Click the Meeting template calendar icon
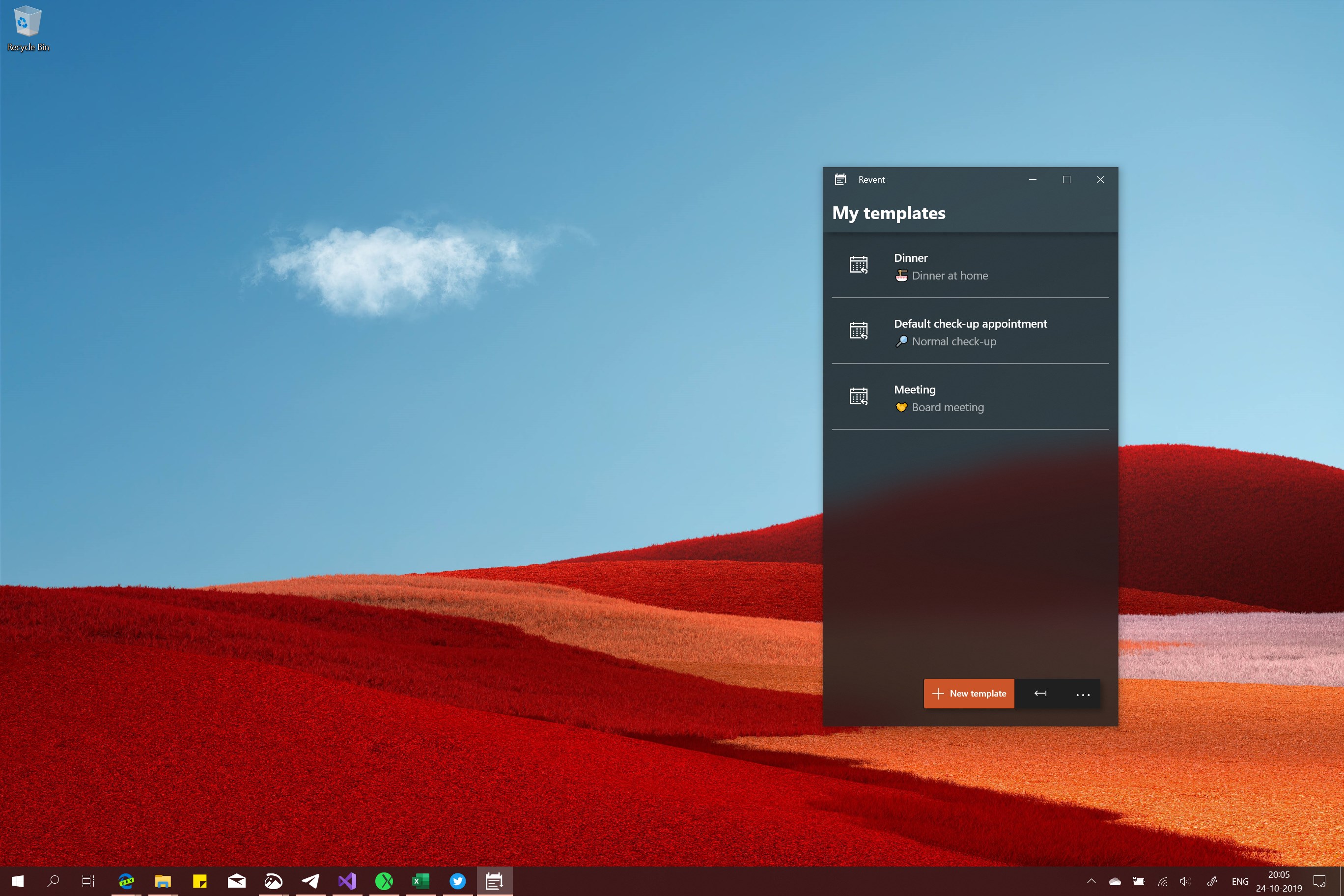Viewport: 1344px width, 896px height. pos(858,396)
